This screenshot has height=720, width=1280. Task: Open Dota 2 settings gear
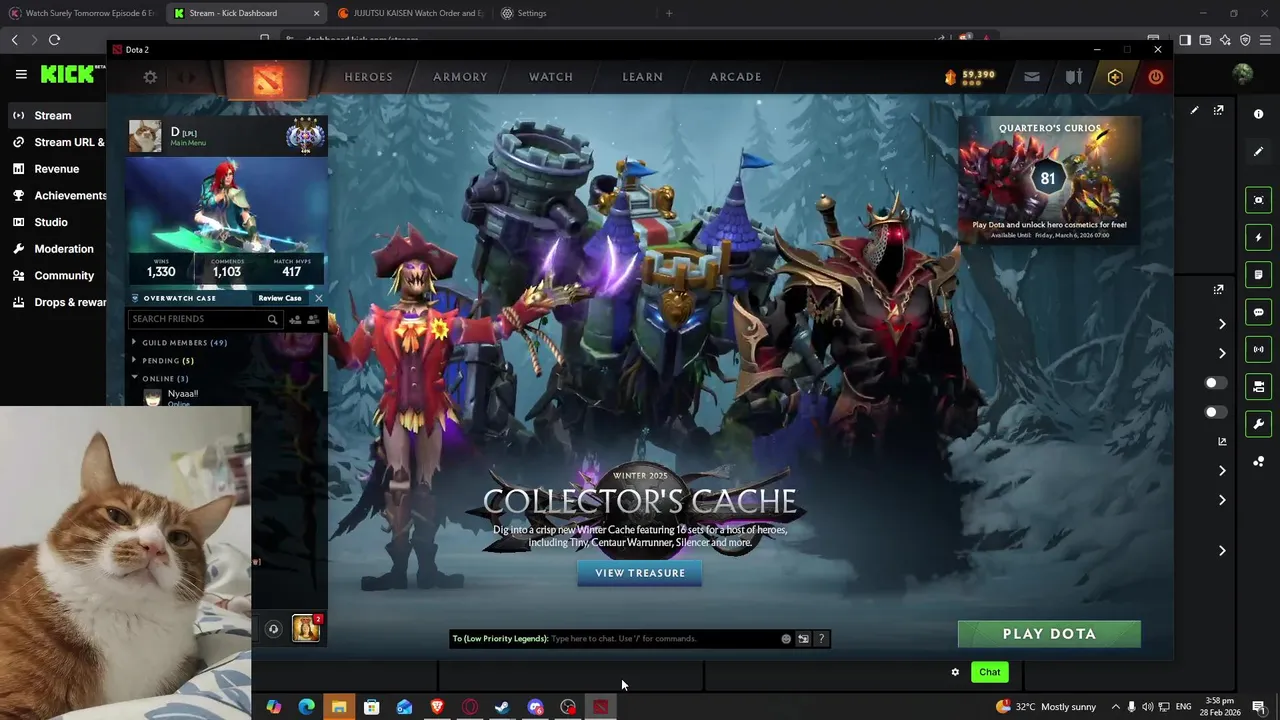(150, 77)
